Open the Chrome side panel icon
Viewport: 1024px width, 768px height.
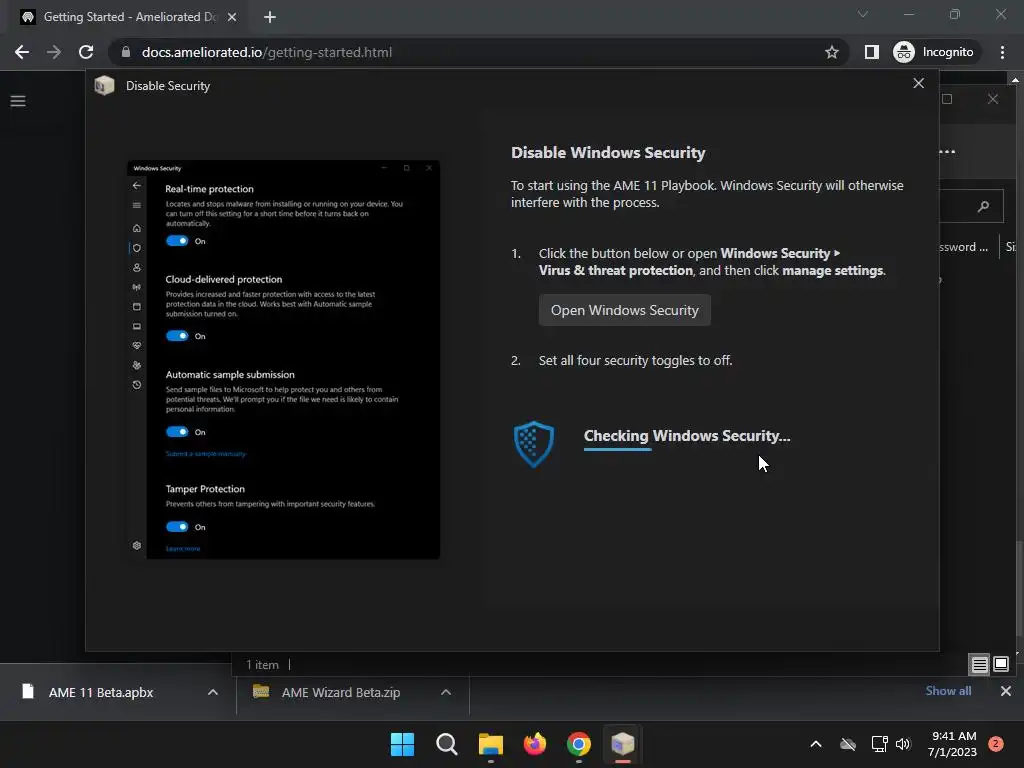(871, 52)
